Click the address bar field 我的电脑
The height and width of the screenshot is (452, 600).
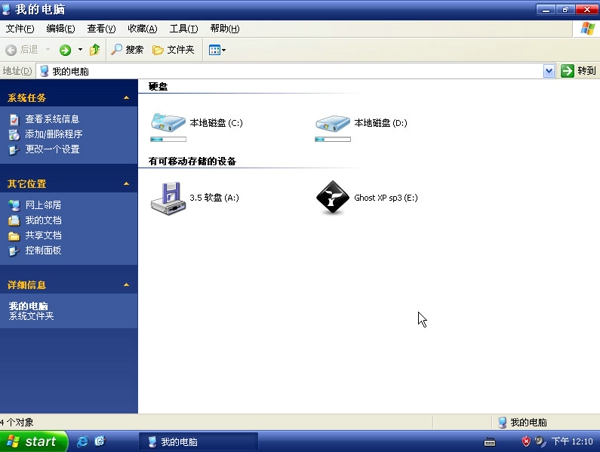(x=290, y=71)
